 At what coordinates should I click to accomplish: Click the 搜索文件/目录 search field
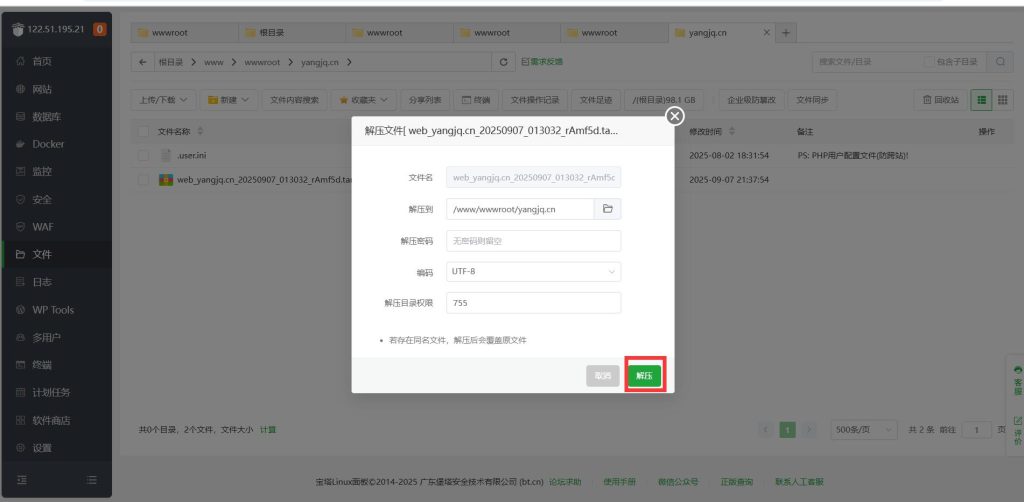click(865, 62)
